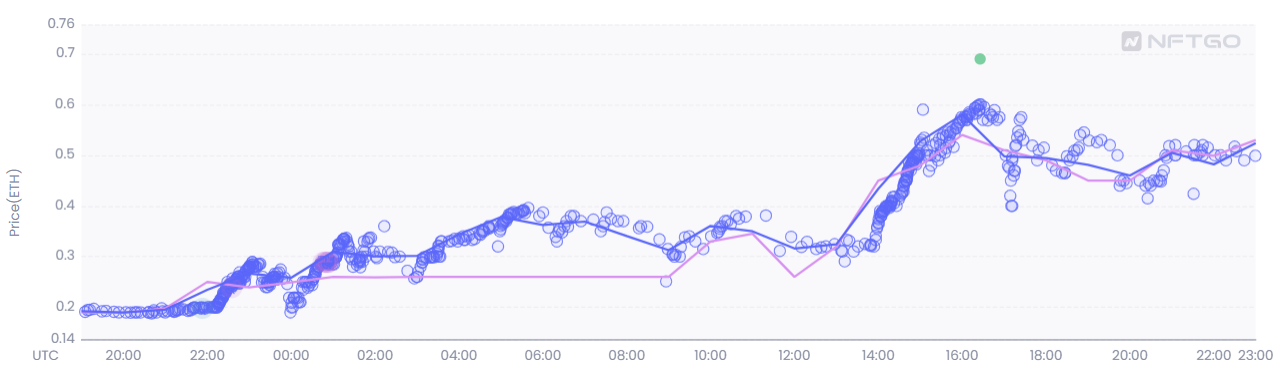Click the 04:00 tick label
This screenshot has width=1282, height=373.
pos(458,355)
